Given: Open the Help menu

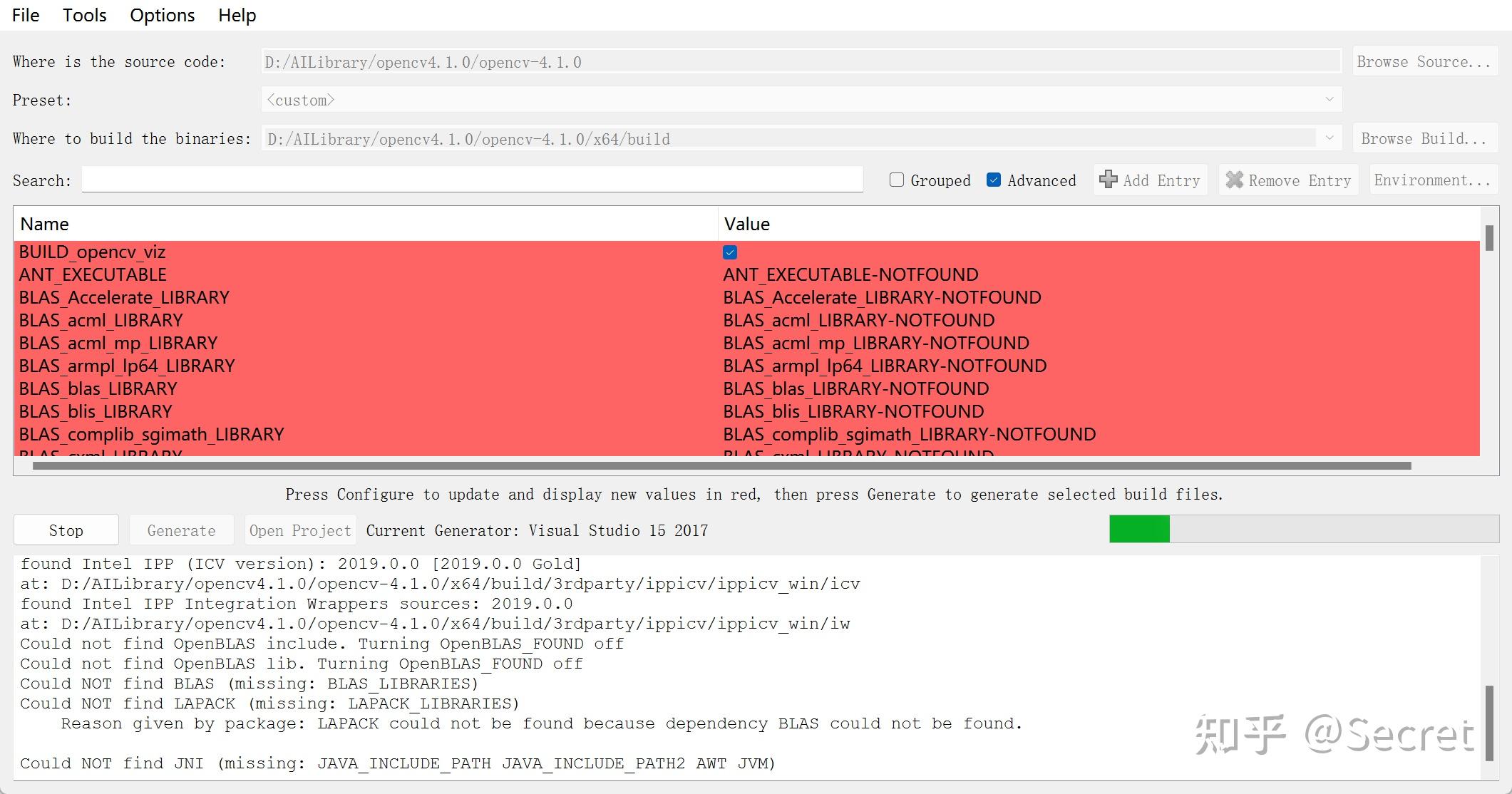Looking at the screenshot, I should [237, 15].
